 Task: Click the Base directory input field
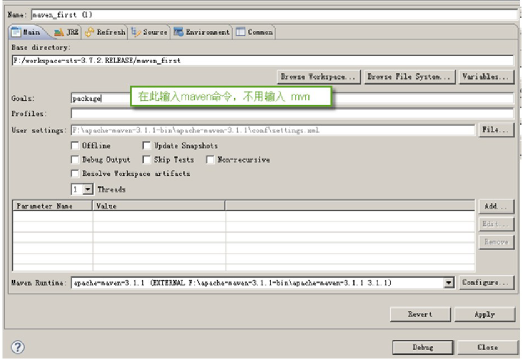263,60
